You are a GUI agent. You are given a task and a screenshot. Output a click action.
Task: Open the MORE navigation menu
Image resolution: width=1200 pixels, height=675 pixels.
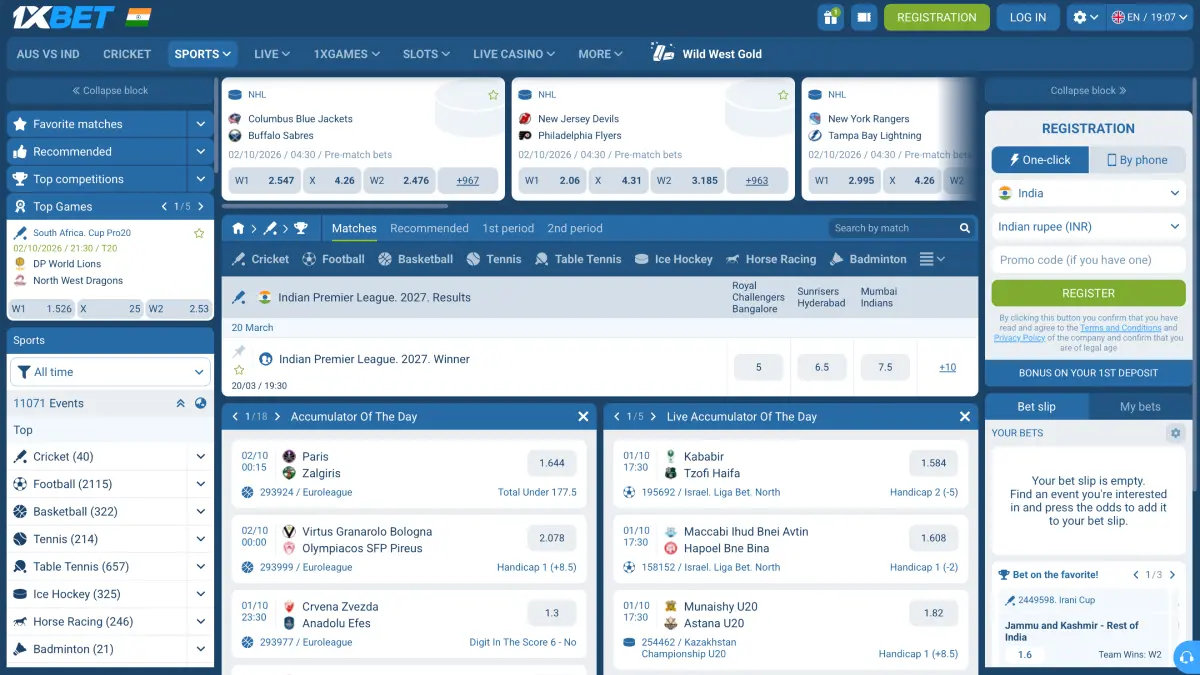(600, 54)
